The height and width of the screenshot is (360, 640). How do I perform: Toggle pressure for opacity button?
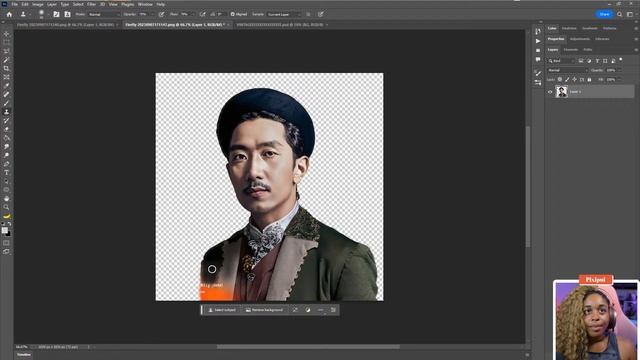coord(162,14)
